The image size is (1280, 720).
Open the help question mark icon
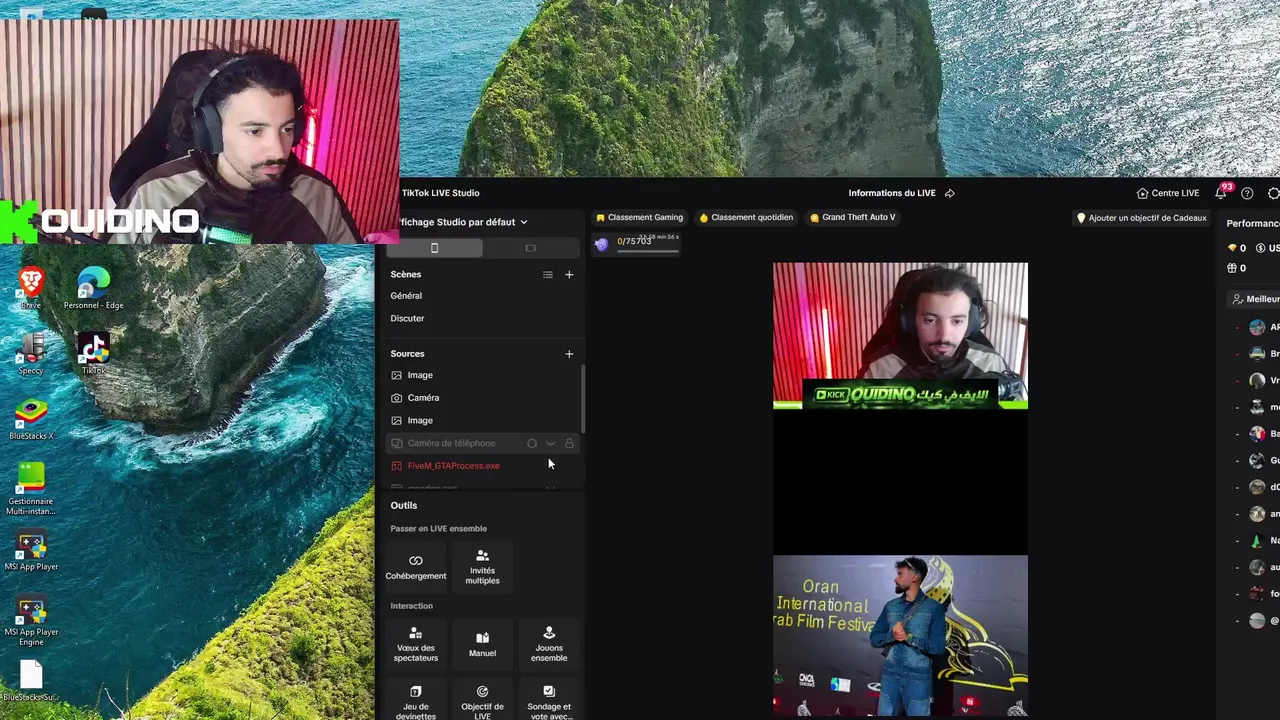click(x=1247, y=193)
